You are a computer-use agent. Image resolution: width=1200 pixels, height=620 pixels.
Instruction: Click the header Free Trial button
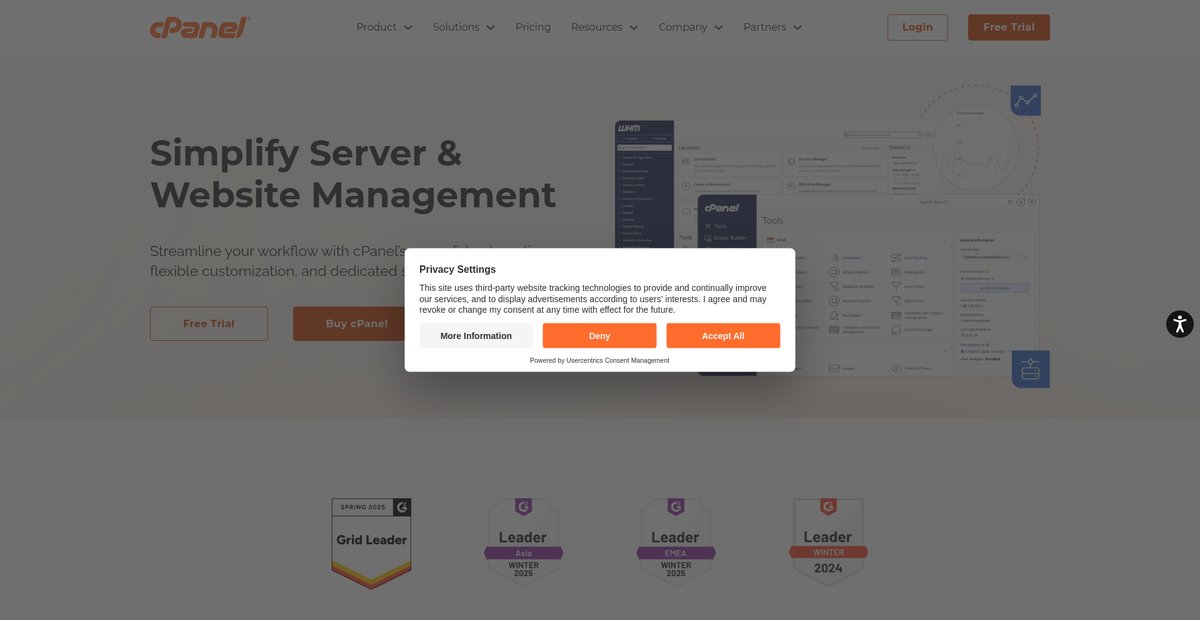[x=1008, y=27]
